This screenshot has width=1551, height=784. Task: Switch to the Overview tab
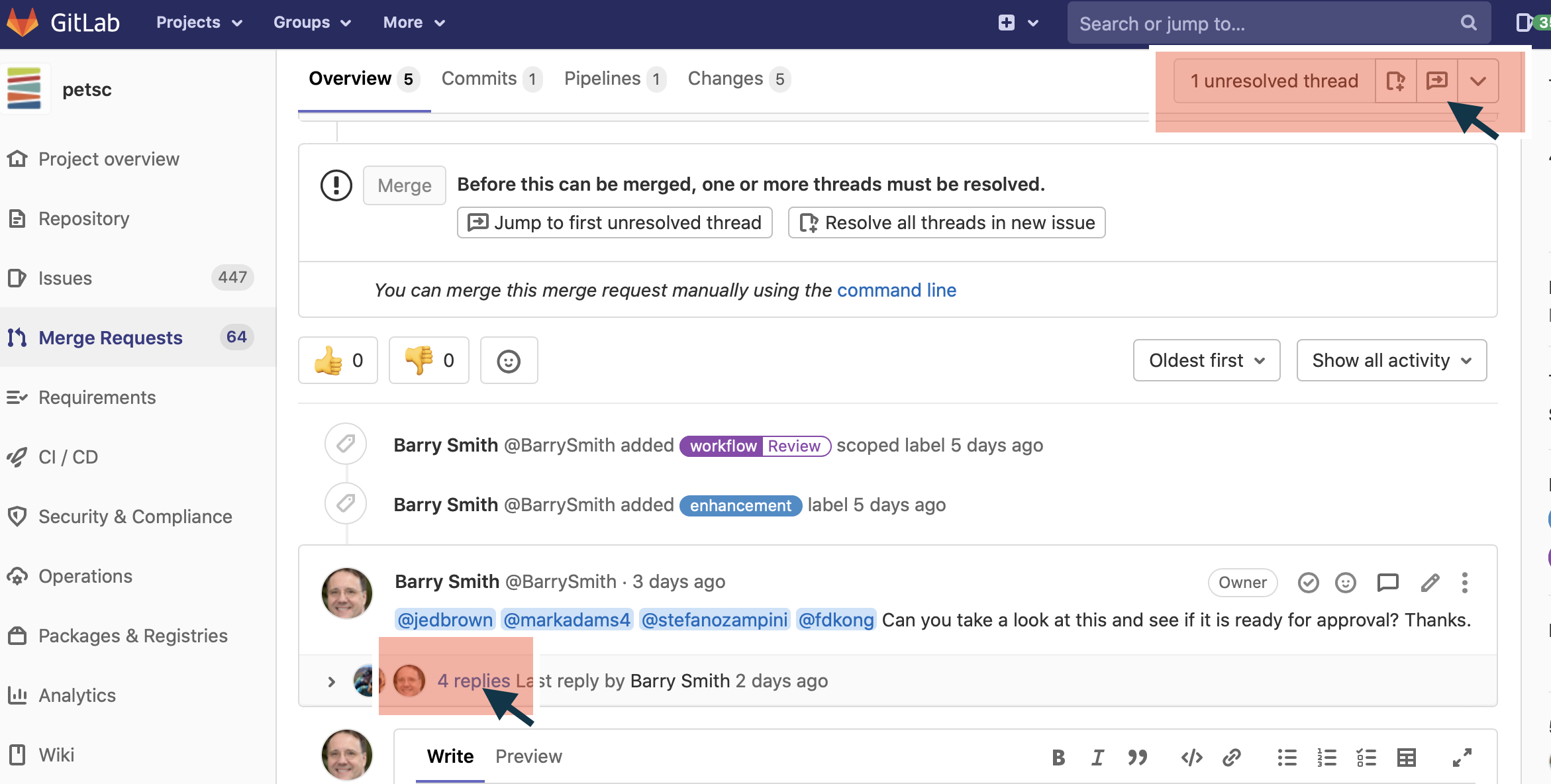pyautogui.click(x=364, y=79)
